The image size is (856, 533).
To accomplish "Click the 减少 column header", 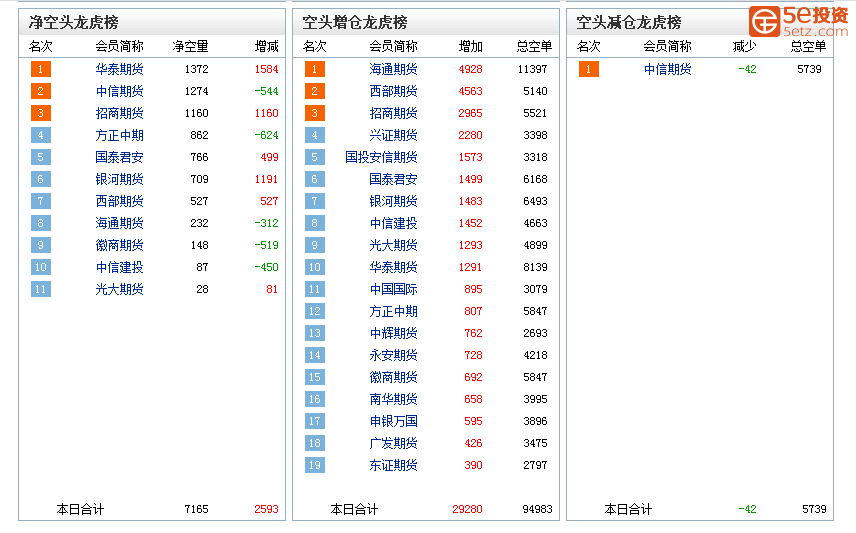I will click(745, 46).
